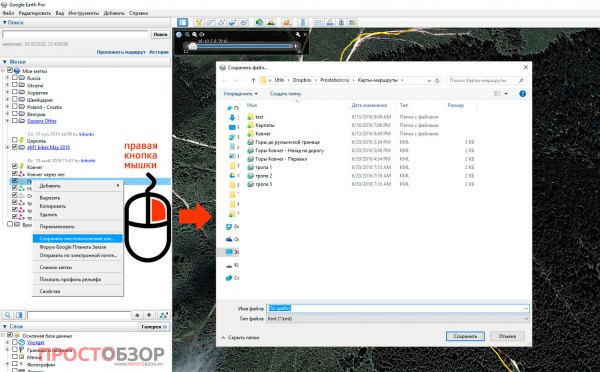Open the Инструменты menu
Image resolution: width=600 pixels, height=372 pixels.
(83, 13)
